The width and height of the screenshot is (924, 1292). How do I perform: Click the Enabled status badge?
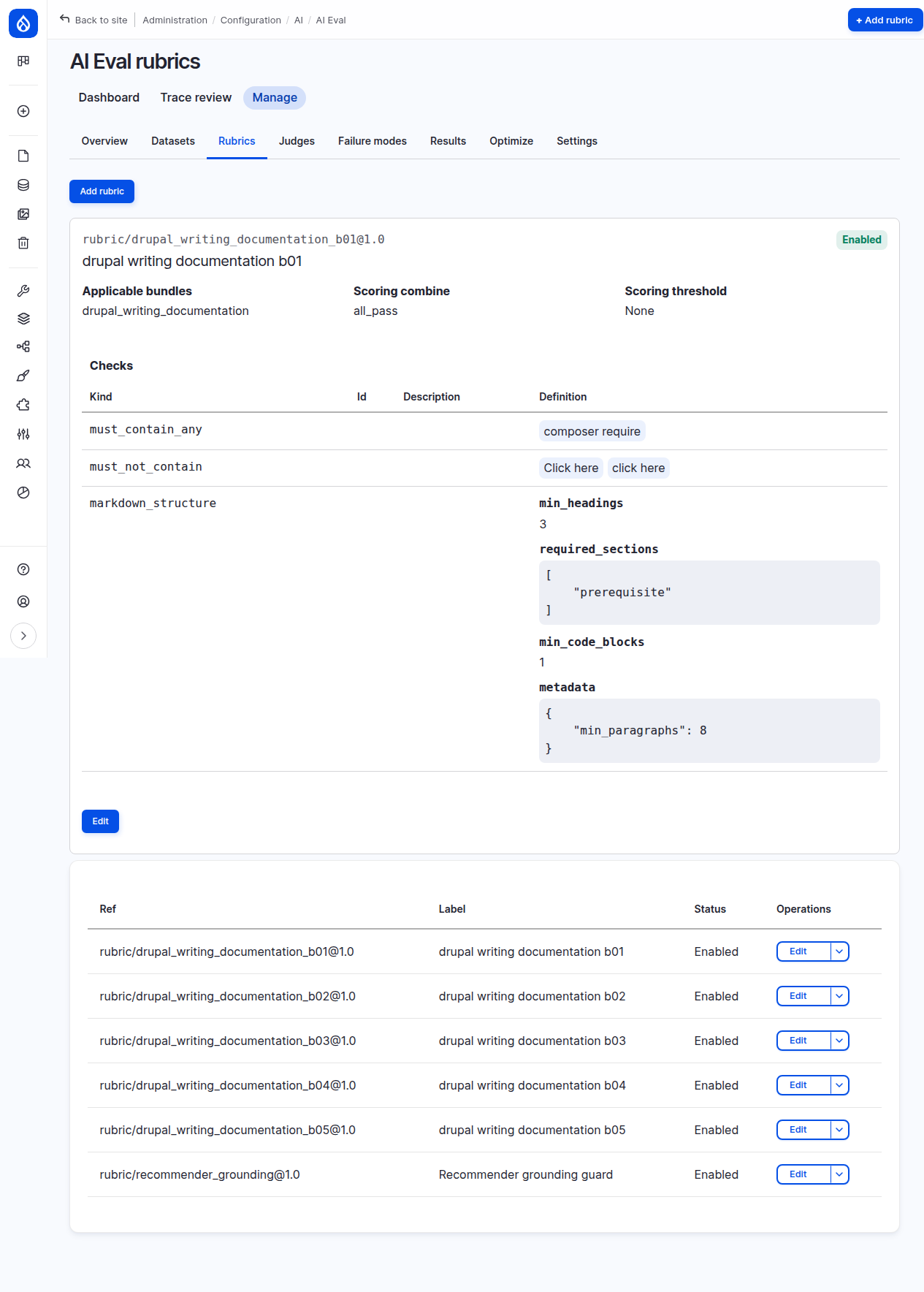(x=861, y=240)
